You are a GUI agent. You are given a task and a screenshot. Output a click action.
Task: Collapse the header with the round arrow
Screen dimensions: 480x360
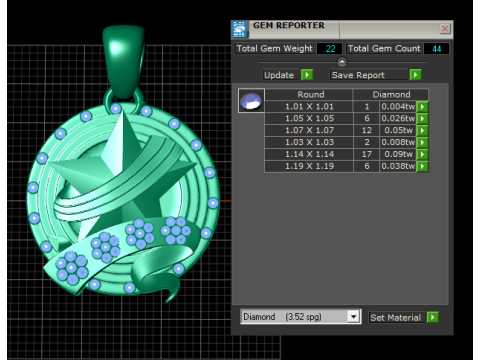point(342,62)
